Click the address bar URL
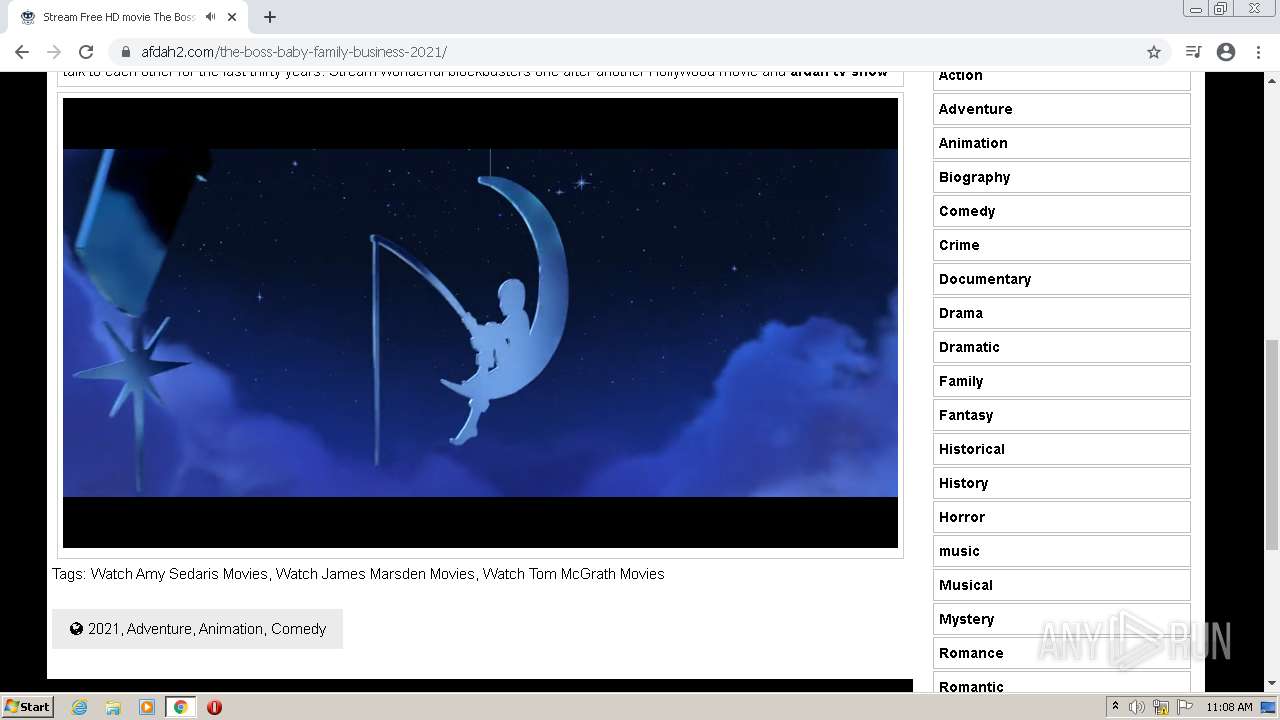Screen dimensions: 1280x720 coord(294,52)
